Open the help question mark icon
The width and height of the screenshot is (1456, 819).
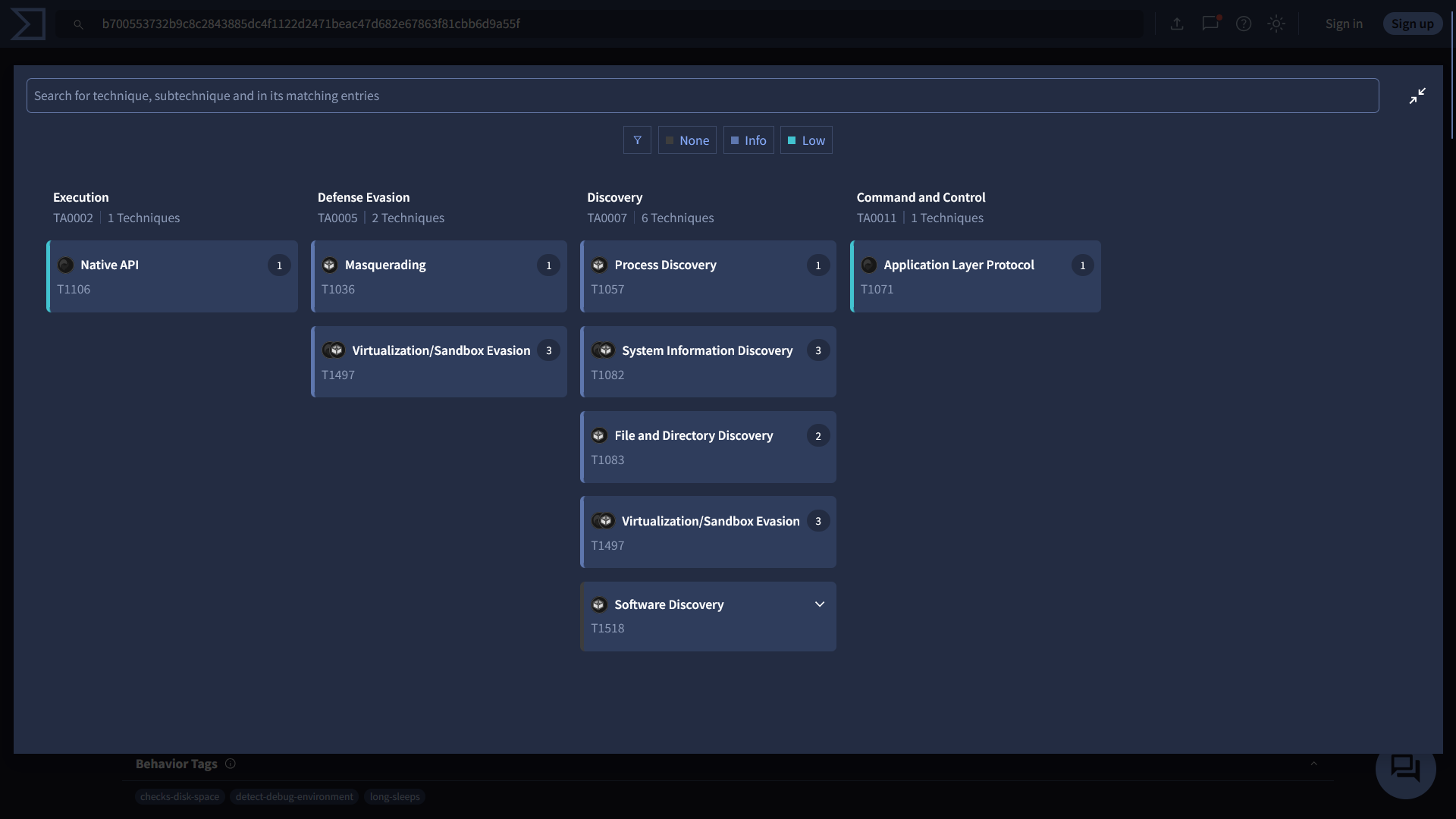coord(1244,24)
